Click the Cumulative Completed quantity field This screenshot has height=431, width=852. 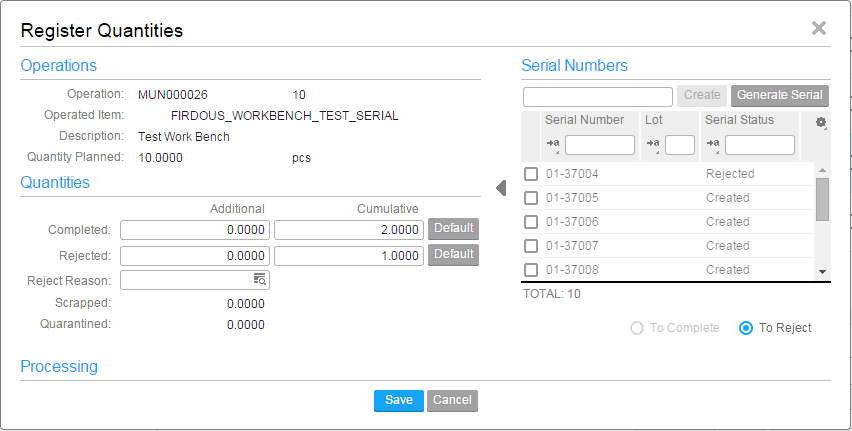349,229
